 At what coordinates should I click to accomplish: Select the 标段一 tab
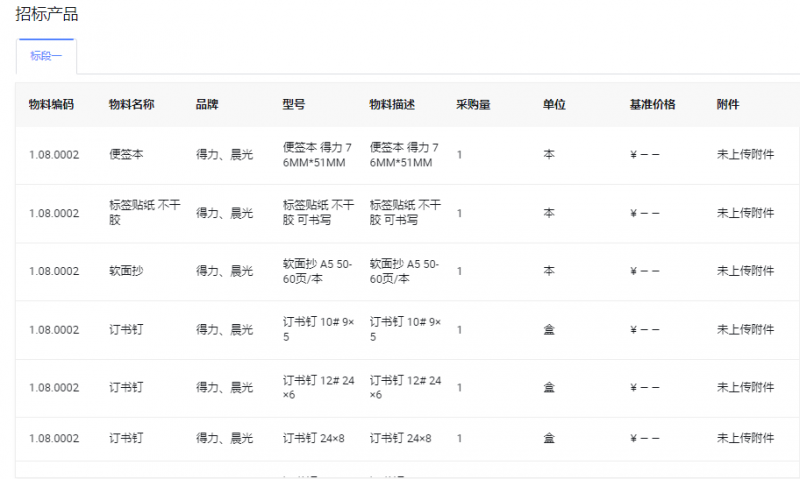click(46, 56)
